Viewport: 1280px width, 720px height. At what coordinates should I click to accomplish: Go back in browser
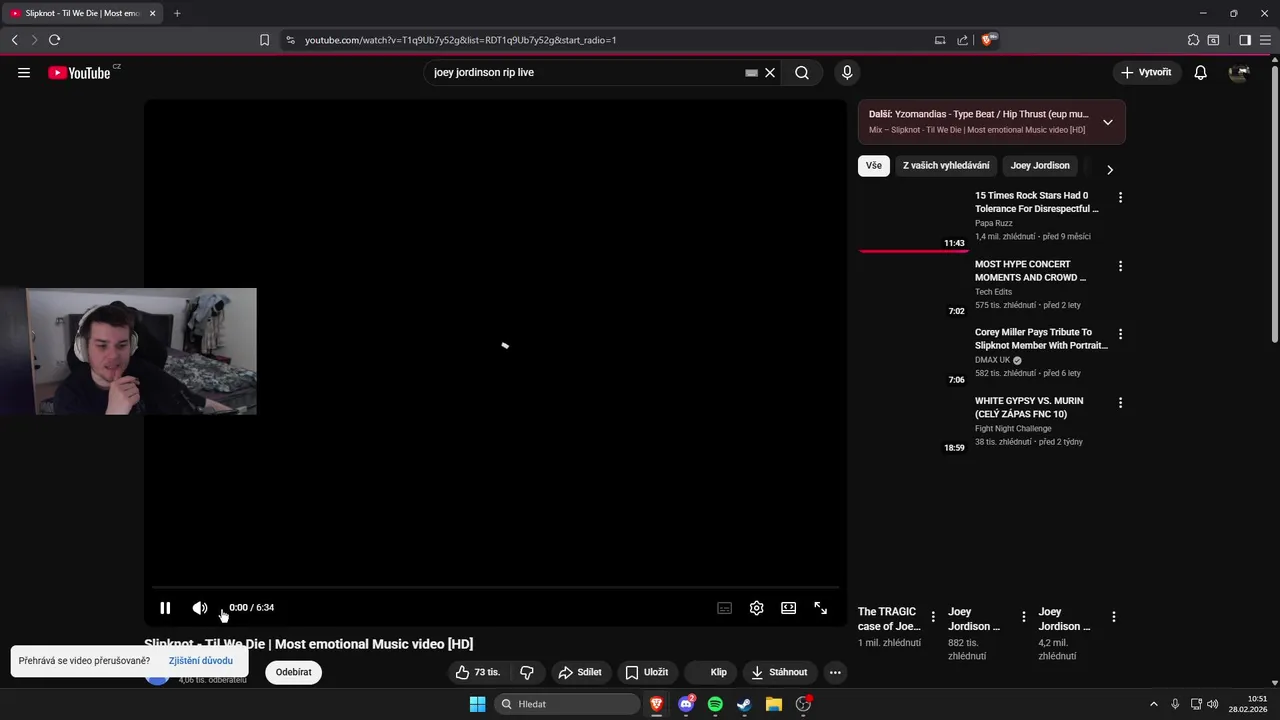[x=14, y=40]
